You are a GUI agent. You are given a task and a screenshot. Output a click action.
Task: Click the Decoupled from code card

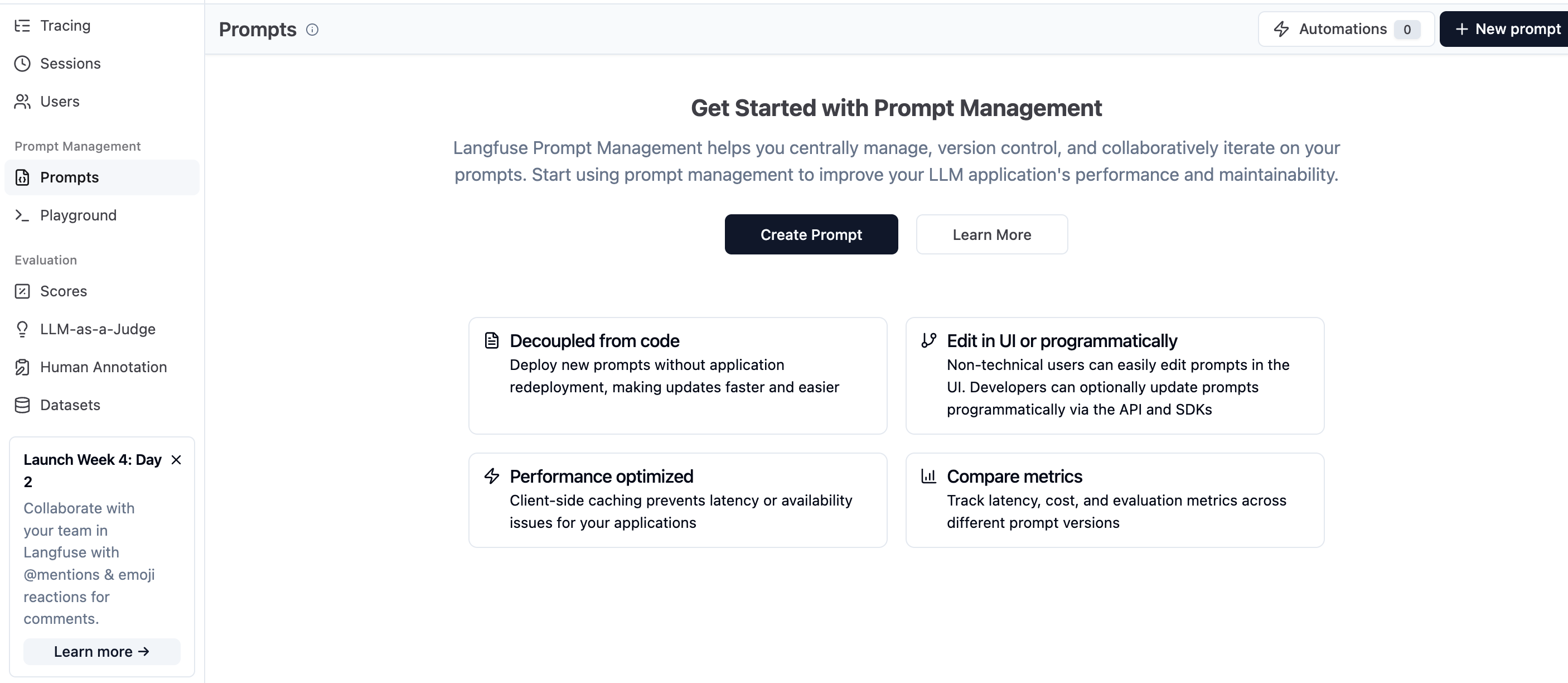coord(677,375)
